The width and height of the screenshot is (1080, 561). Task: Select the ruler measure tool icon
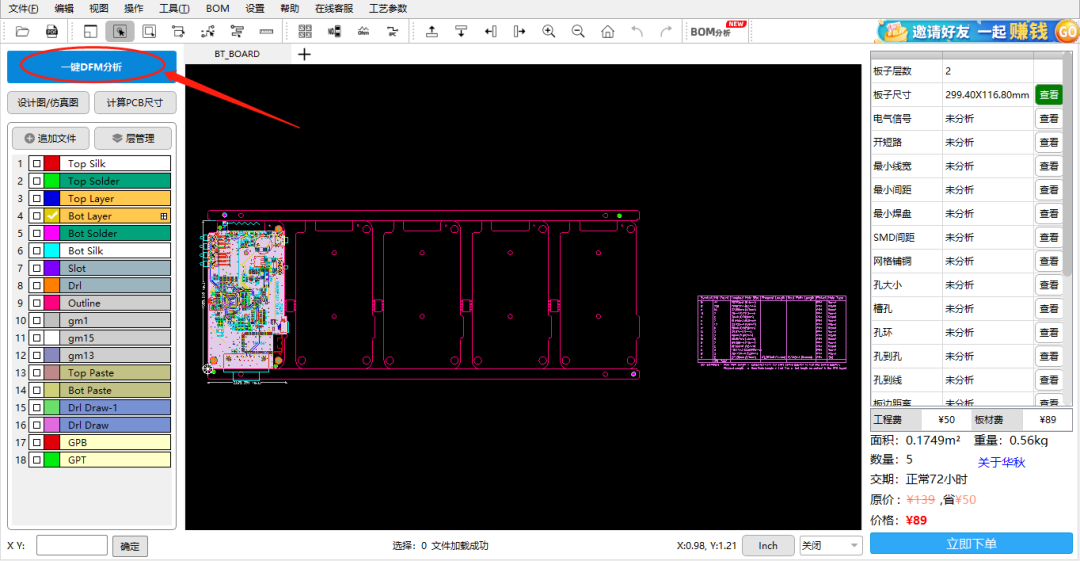point(266,32)
